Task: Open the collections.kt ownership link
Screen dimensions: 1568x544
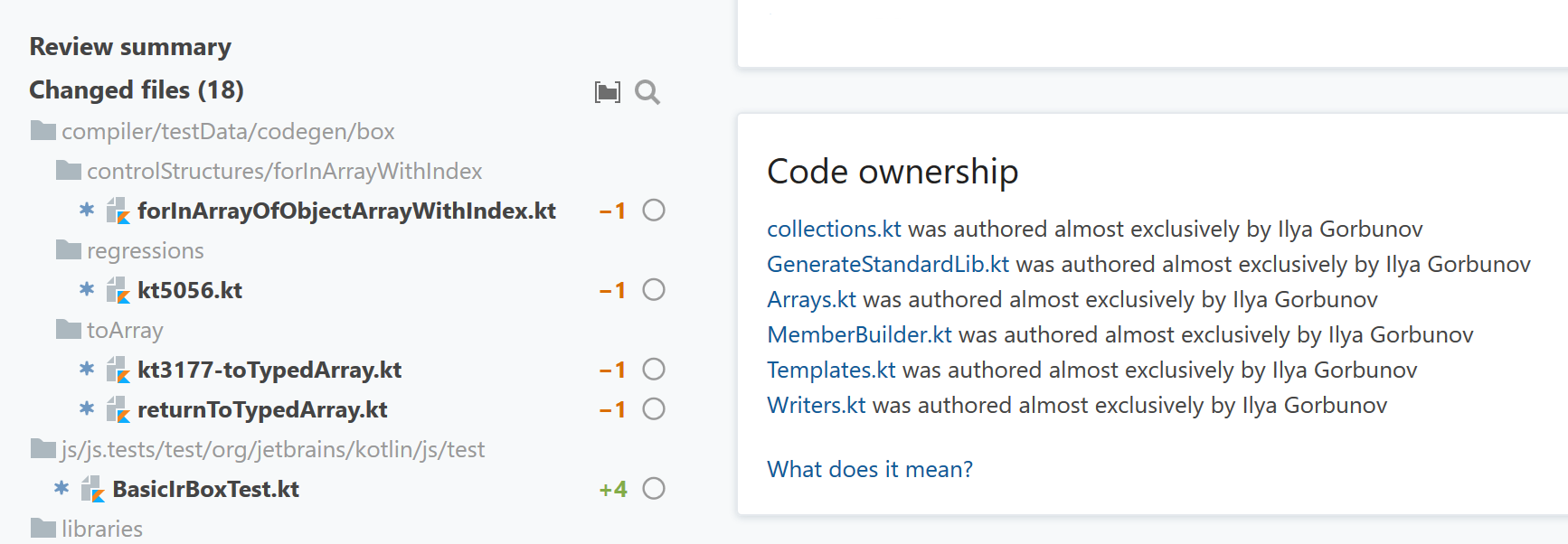Action: pyautogui.click(x=833, y=230)
